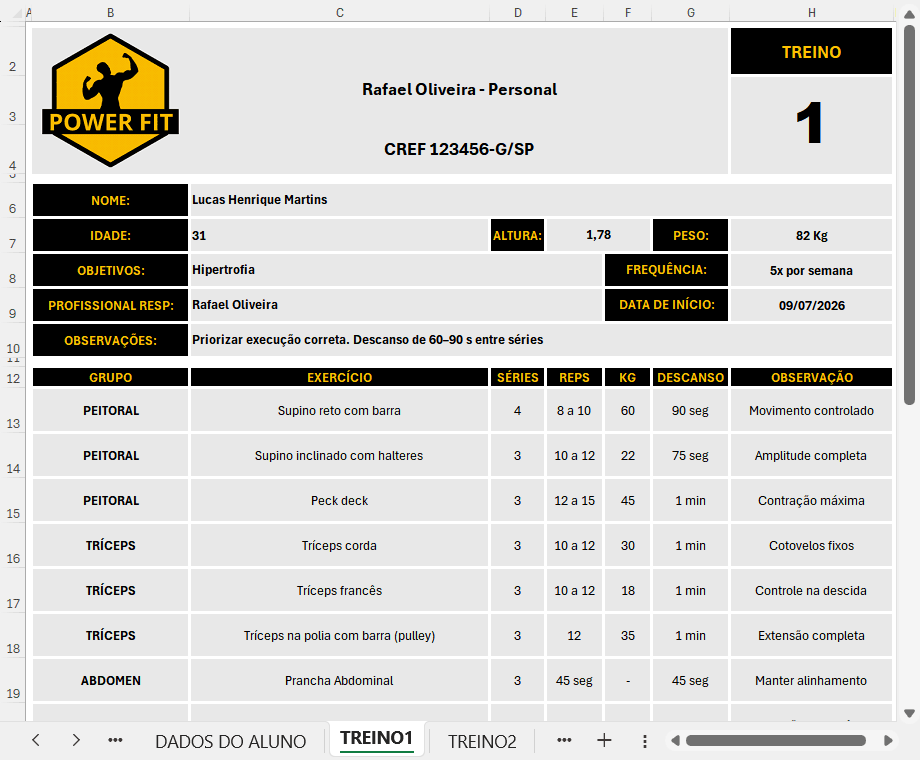Switch to the DADOS DO ALUNO tab

tap(231, 741)
